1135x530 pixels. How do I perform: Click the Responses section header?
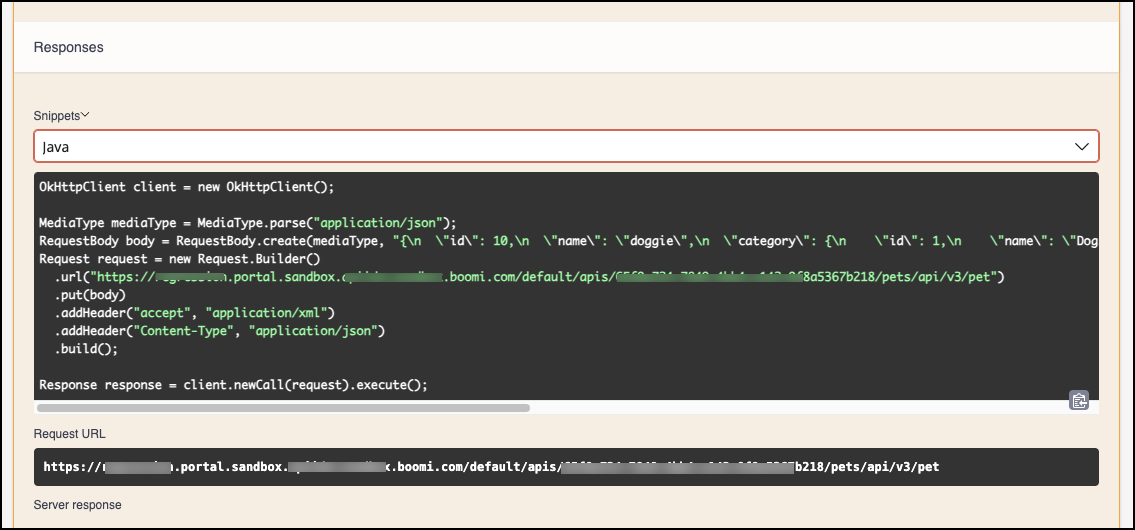69,47
